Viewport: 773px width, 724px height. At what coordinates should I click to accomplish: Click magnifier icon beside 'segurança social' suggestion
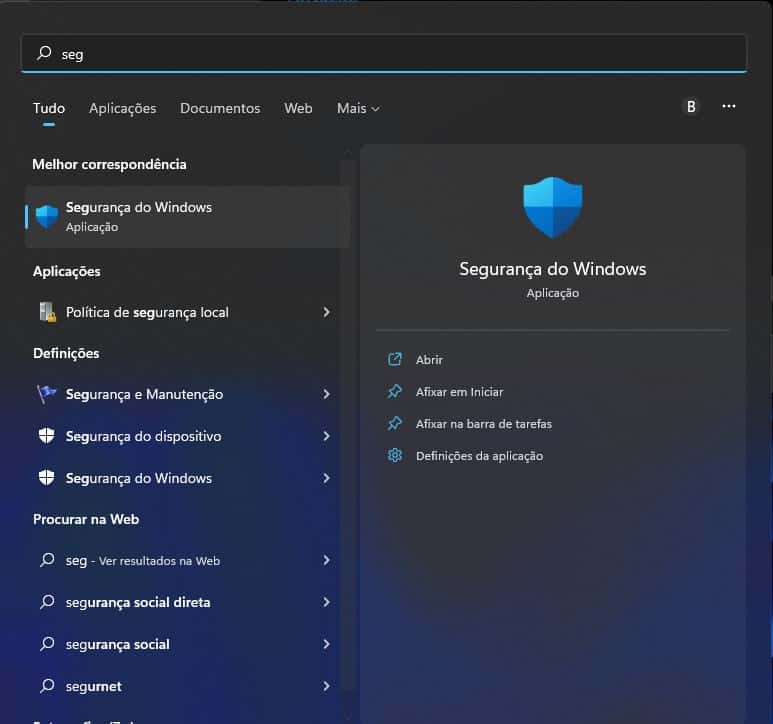point(47,644)
